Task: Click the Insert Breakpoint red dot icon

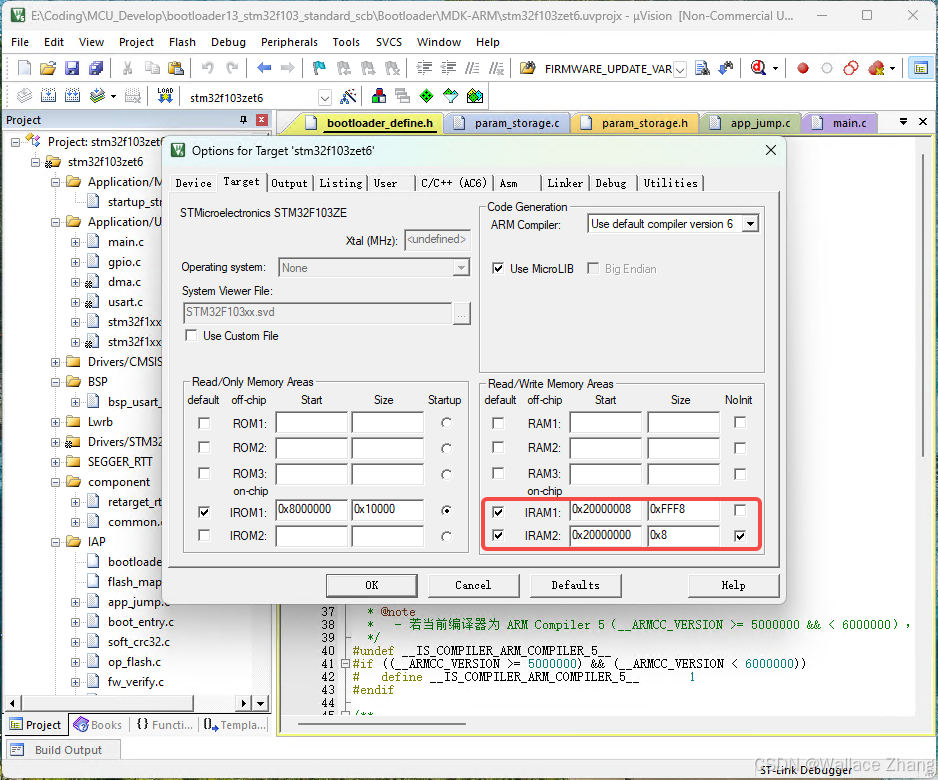Action: click(803, 68)
